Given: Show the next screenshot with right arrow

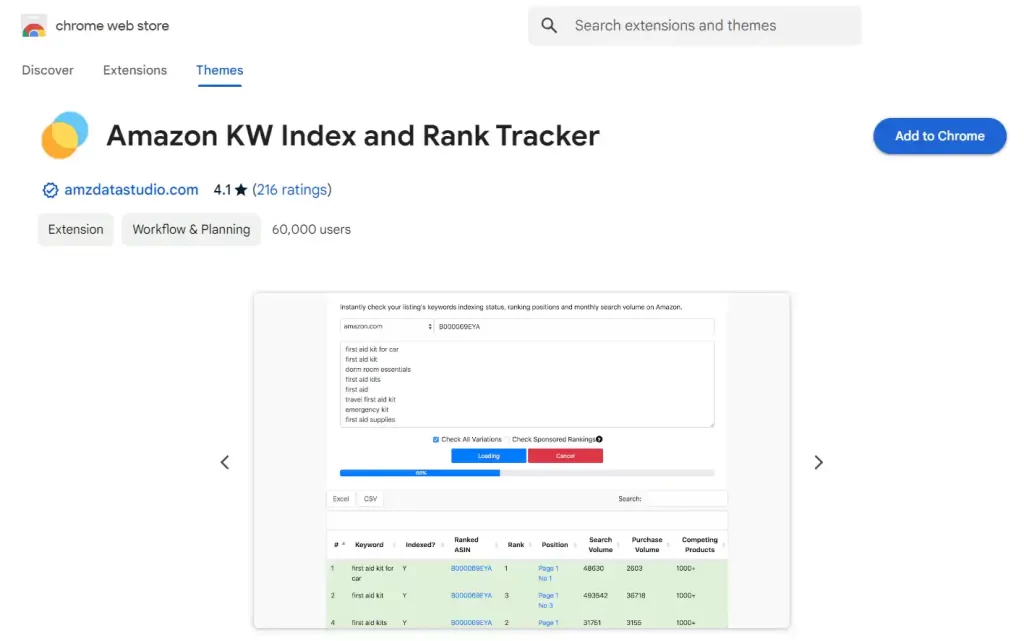Looking at the screenshot, I should coord(818,462).
